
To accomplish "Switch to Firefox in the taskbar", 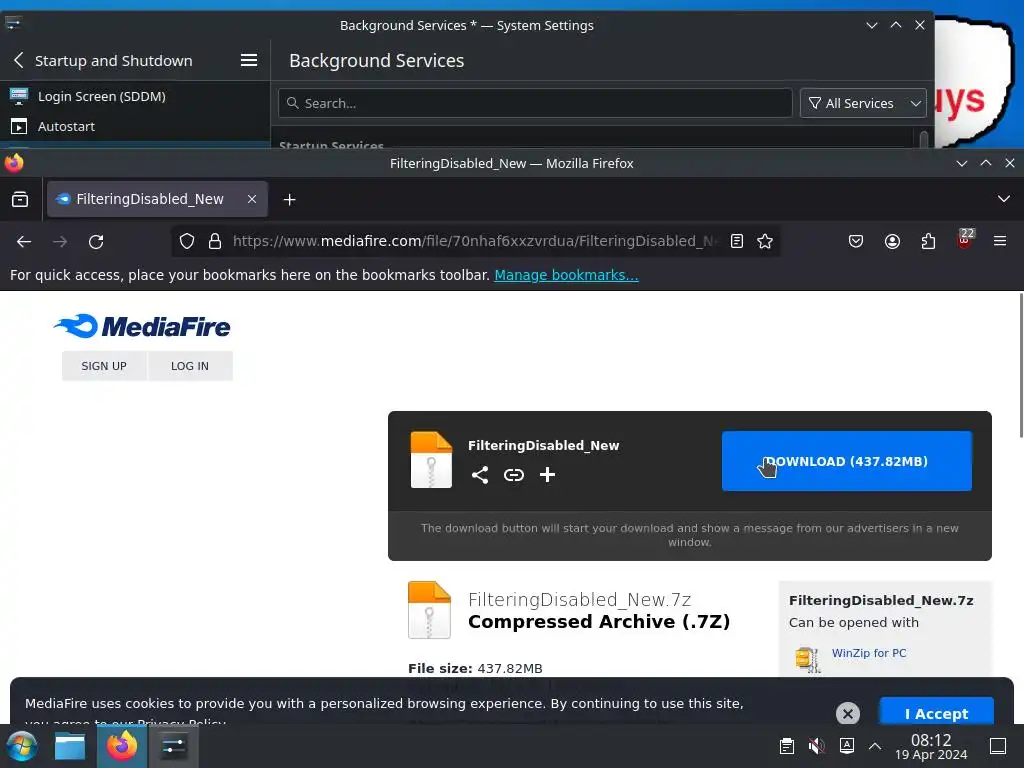I will pyautogui.click(x=121, y=746).
